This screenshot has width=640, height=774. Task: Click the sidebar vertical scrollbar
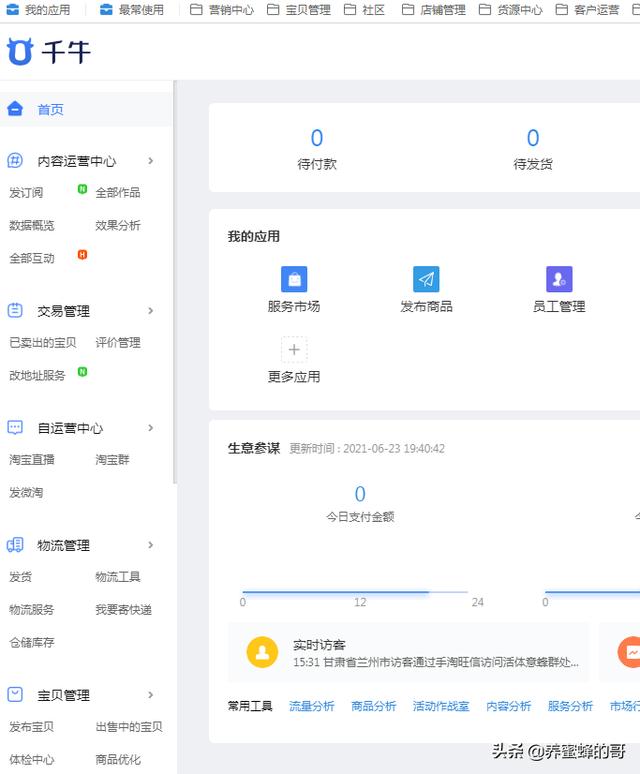[x=175, y=282]
